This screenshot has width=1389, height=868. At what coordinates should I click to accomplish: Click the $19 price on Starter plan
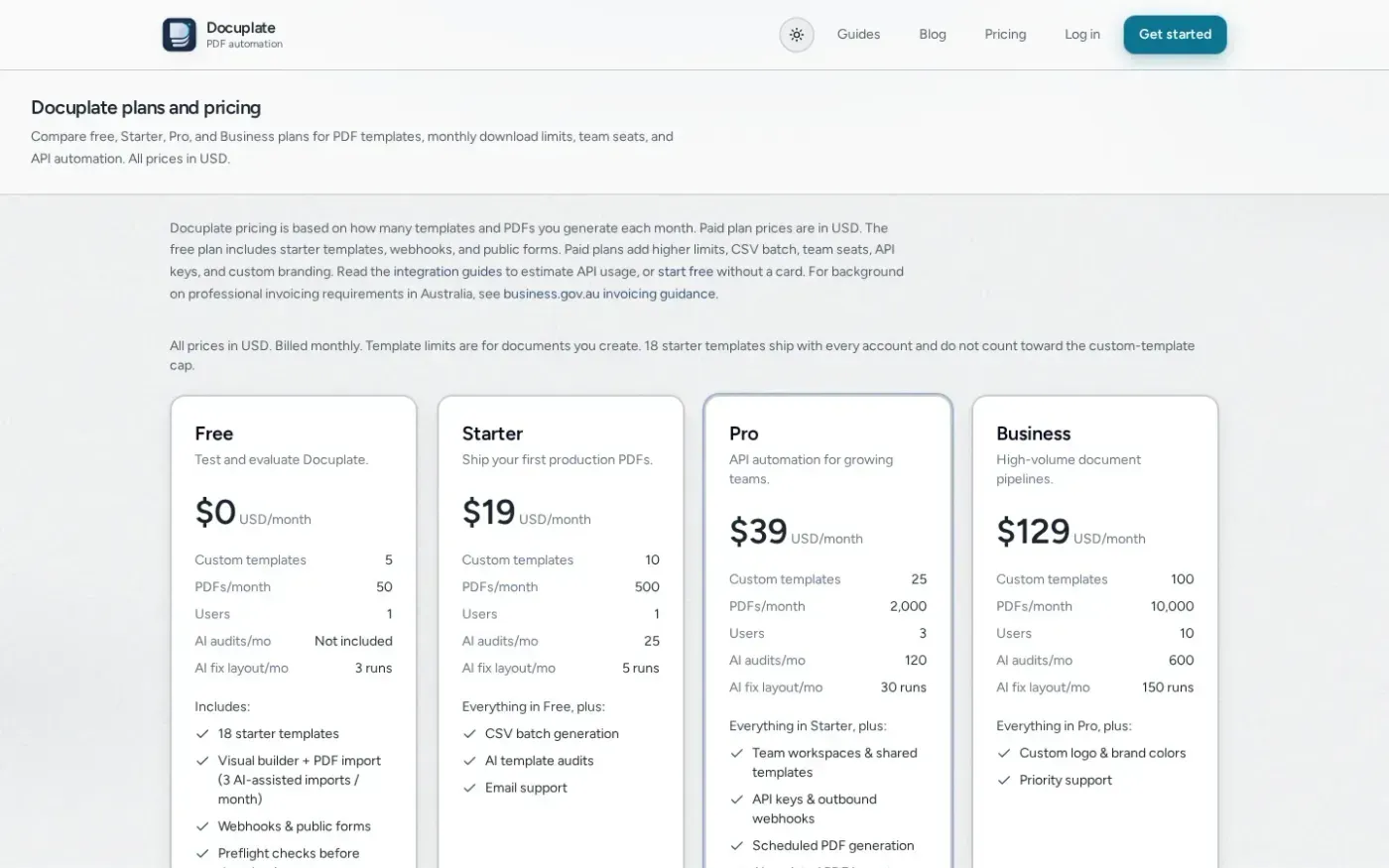[x=488, y=512]
